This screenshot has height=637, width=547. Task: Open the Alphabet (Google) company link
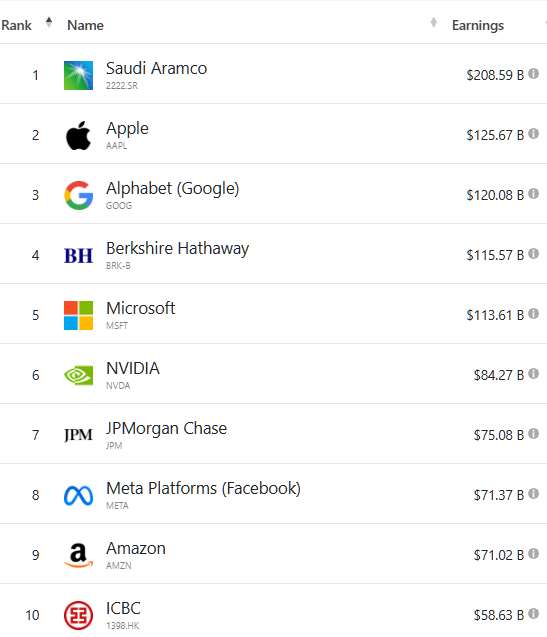coord(173,188)
